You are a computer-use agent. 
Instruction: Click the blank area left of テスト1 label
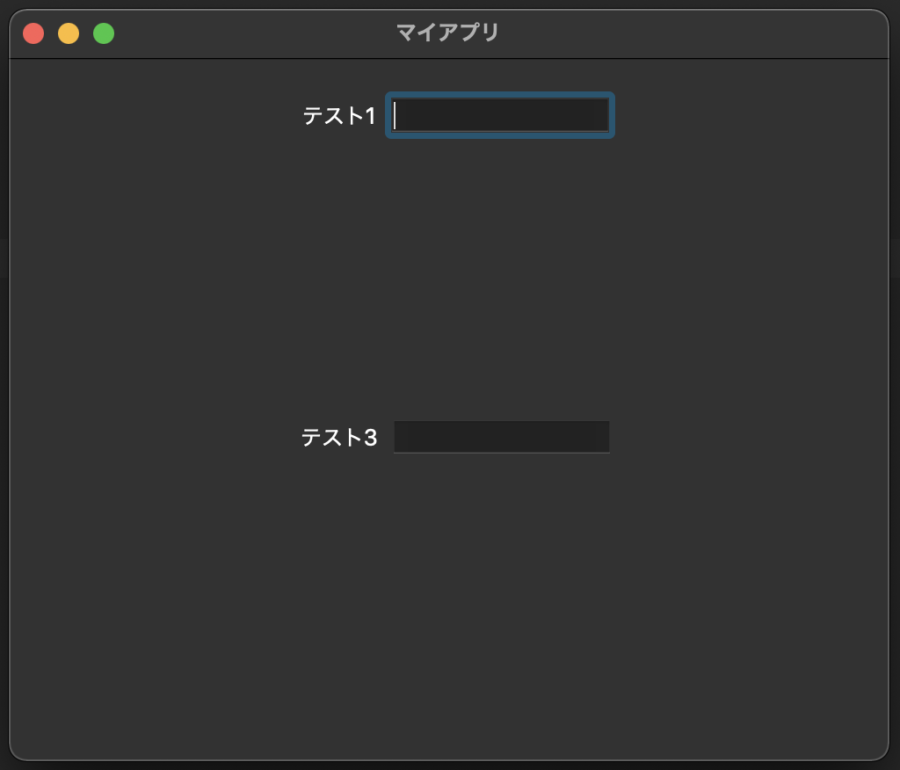pos(150,116)
